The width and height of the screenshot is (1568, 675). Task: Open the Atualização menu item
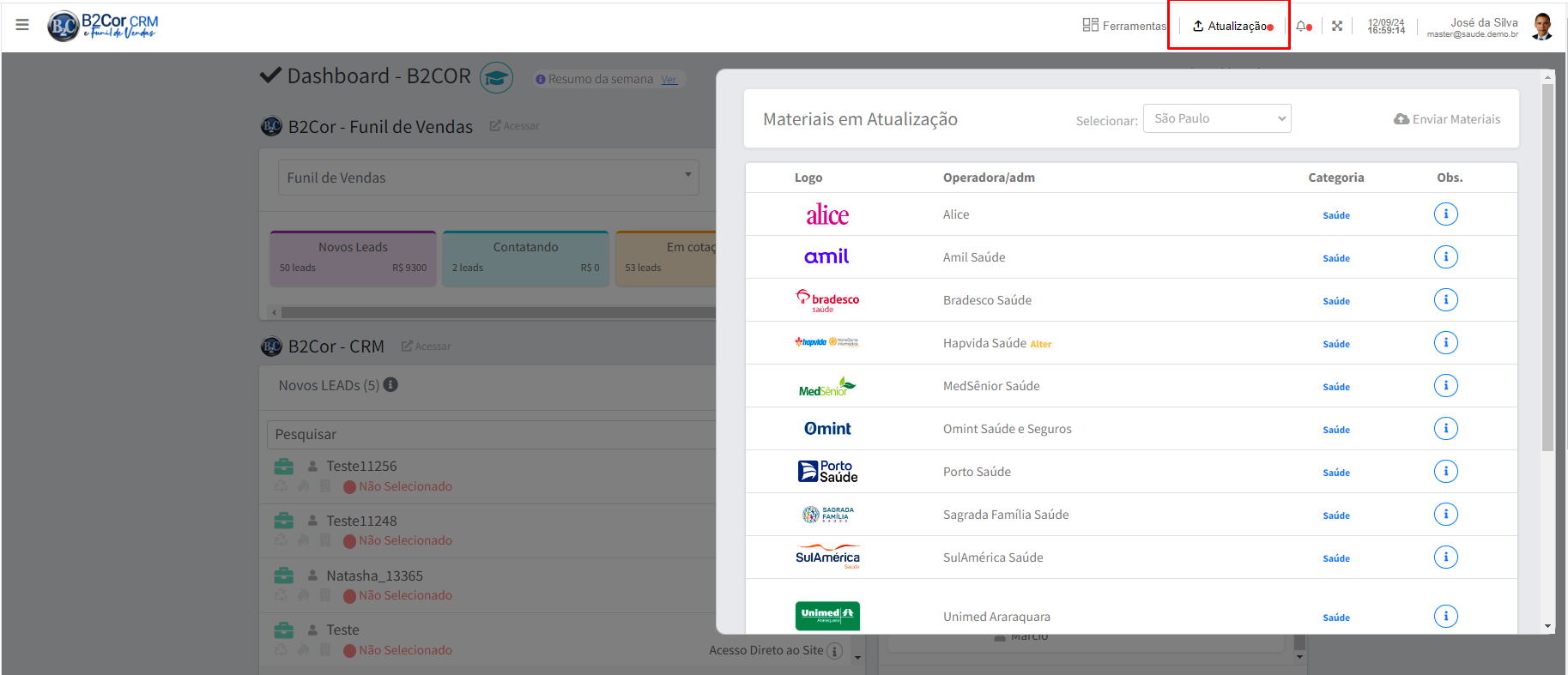1232,26
